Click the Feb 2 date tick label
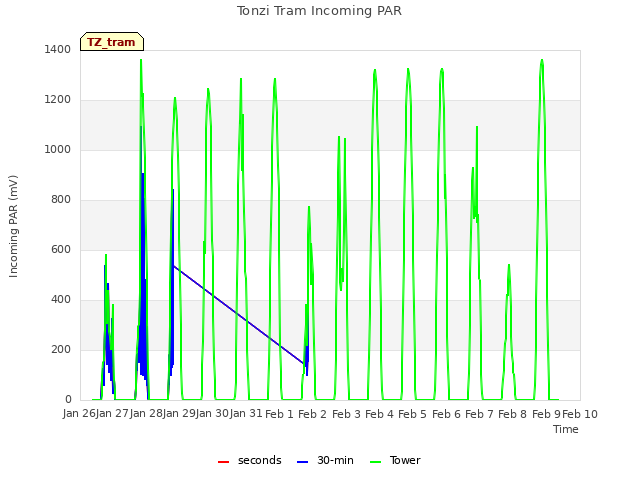Screen dimensions: 640x480 coord(312,414)
